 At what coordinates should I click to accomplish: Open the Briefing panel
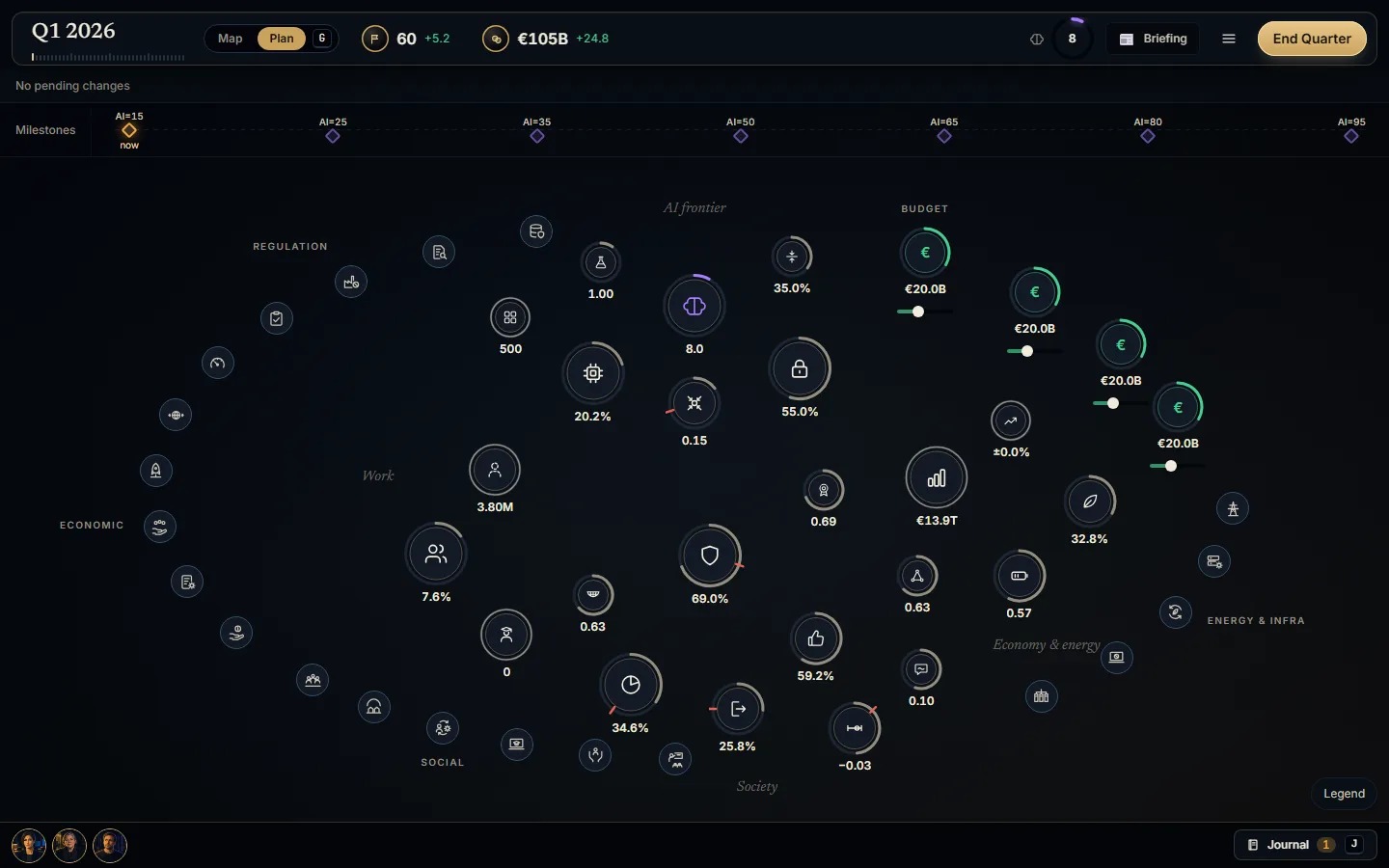[x=1154, y=39]
